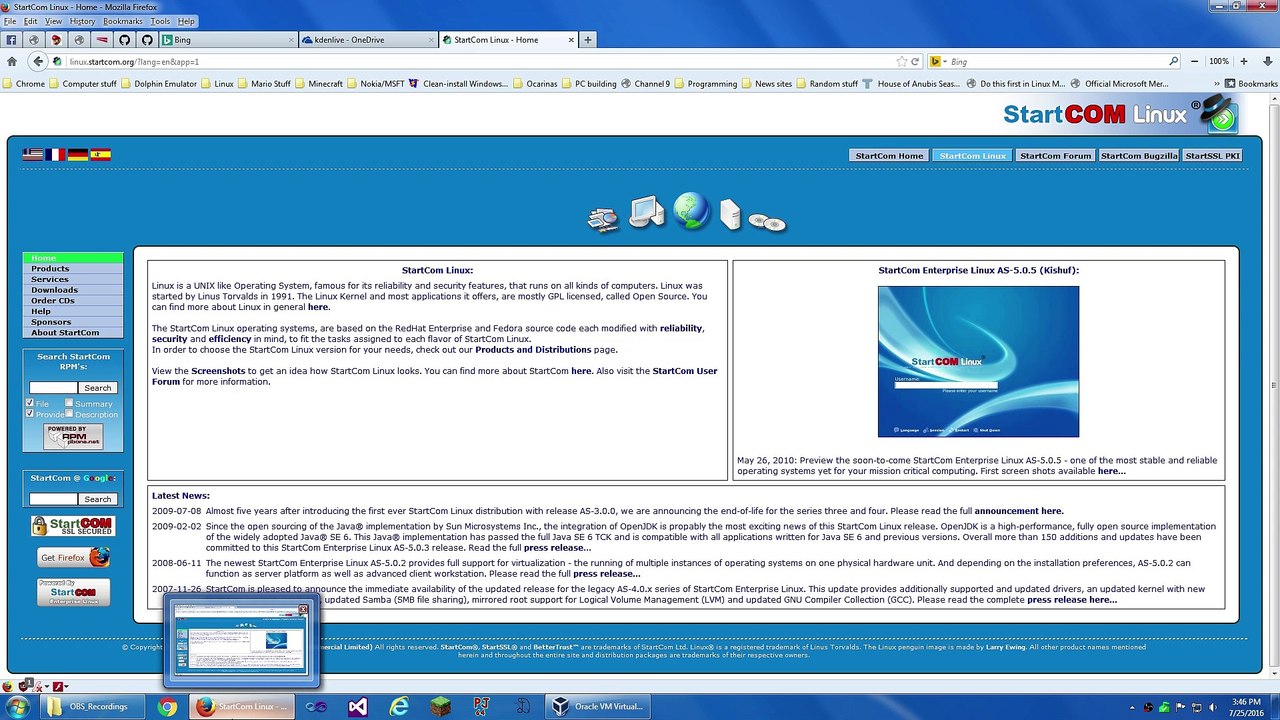Click the white tower server icon in header

731,214
